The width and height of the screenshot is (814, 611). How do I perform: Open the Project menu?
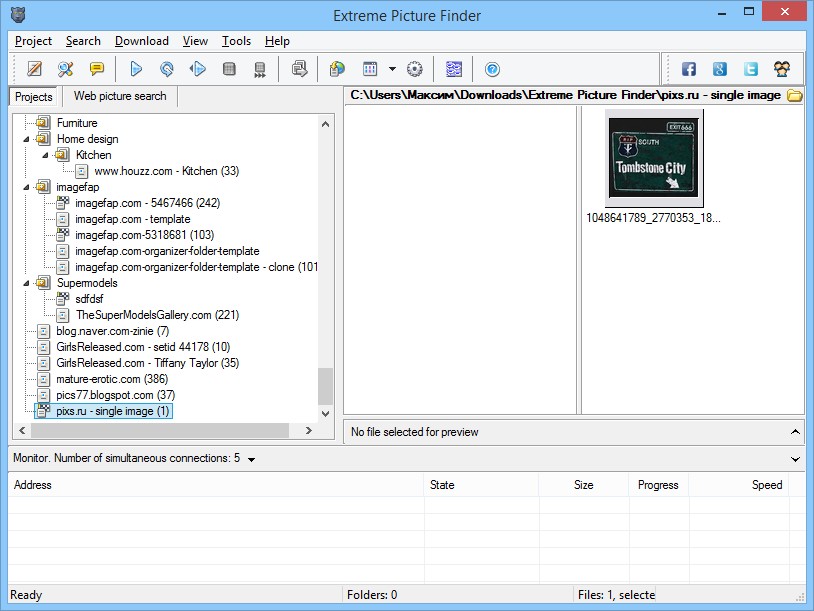(33, 41)
